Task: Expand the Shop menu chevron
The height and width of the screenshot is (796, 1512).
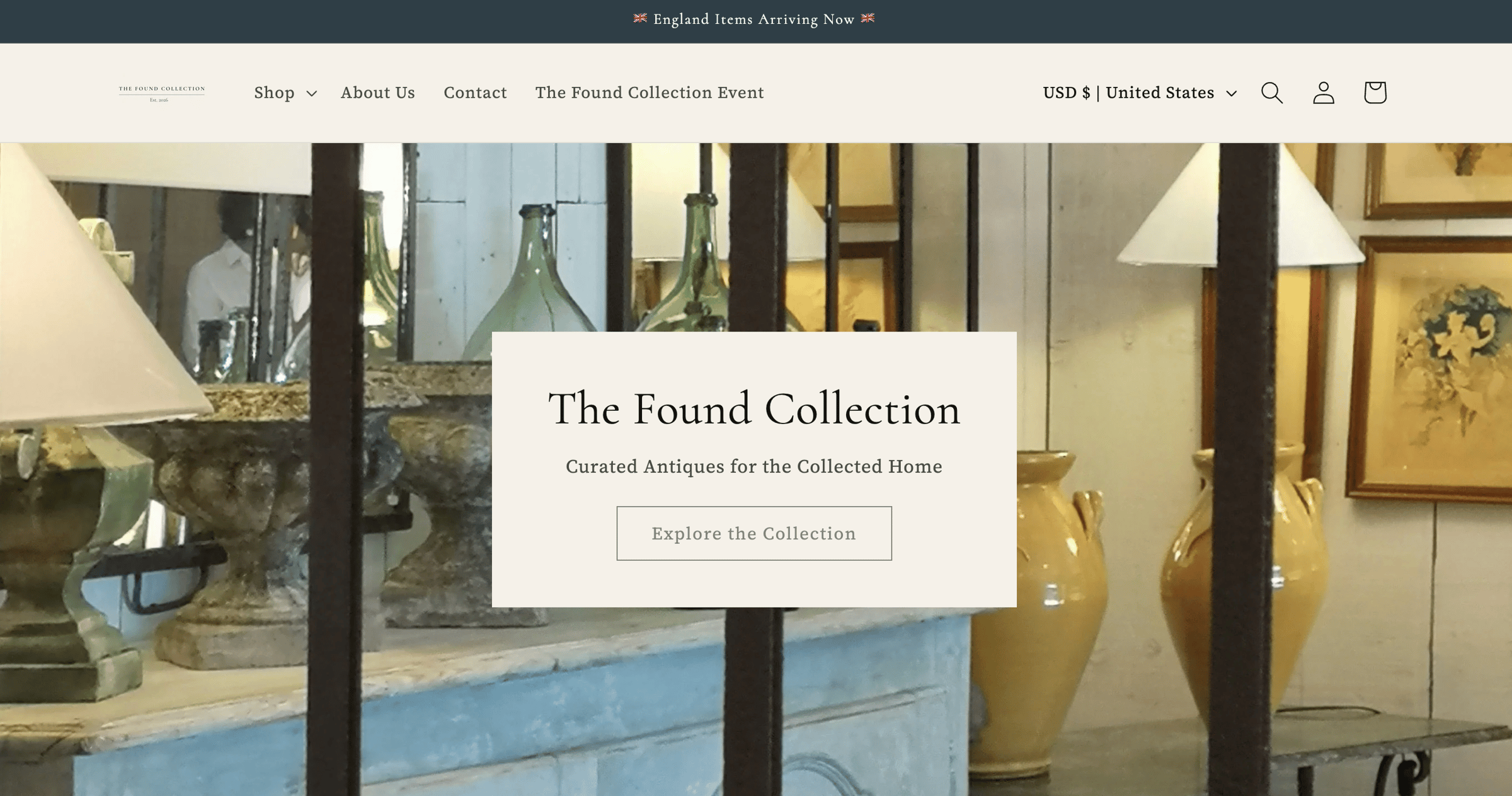Action: tap(311, 93)
